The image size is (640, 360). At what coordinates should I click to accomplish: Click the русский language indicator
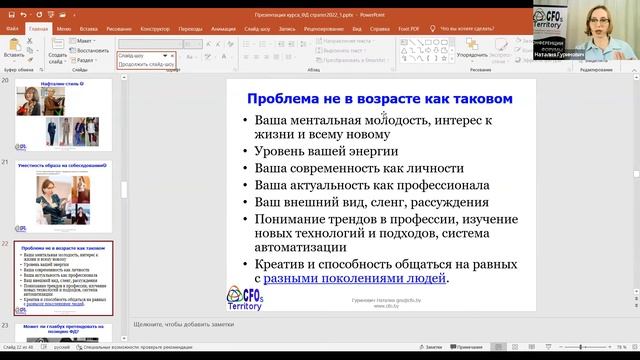62,347
